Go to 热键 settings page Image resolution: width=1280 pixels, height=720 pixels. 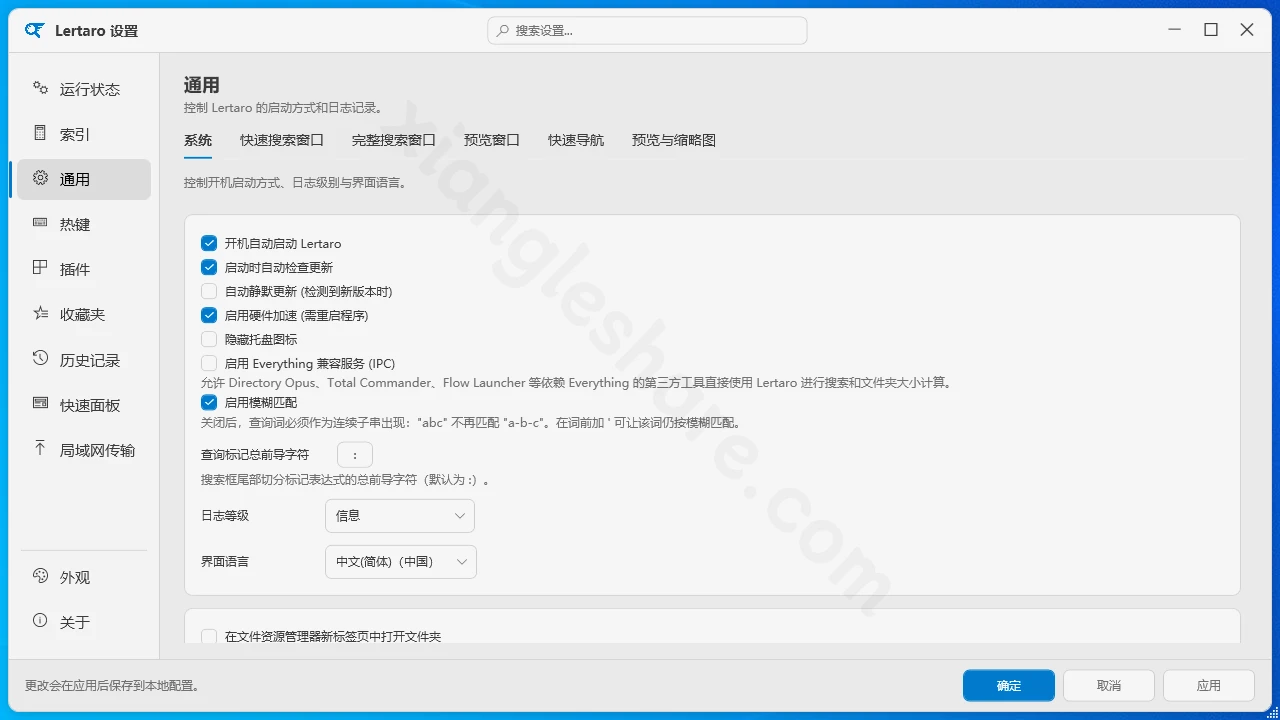84,224
